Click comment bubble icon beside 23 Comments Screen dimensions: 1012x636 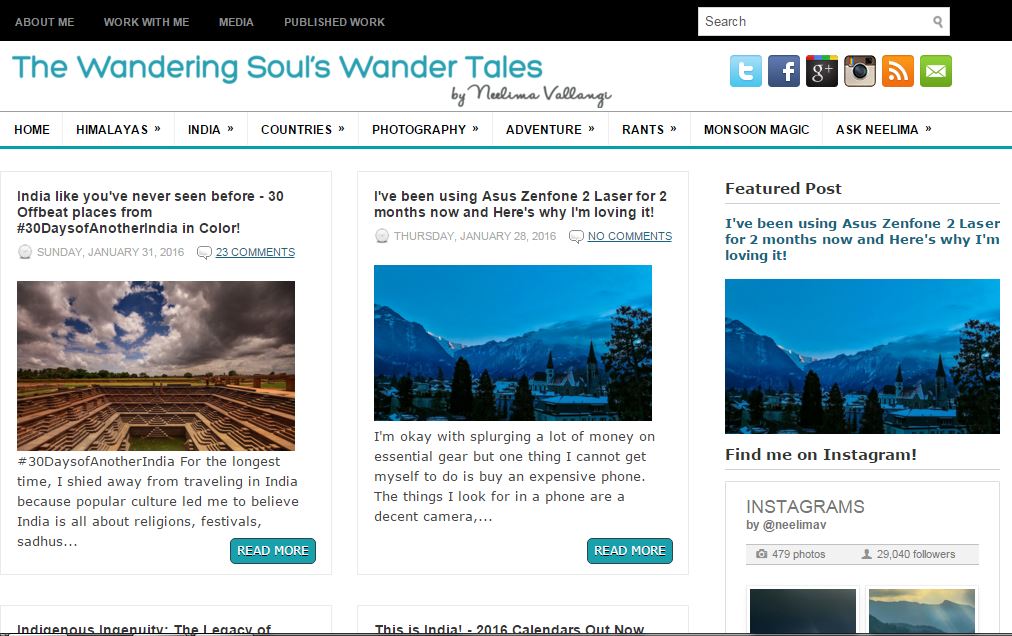tap(204, 252)
